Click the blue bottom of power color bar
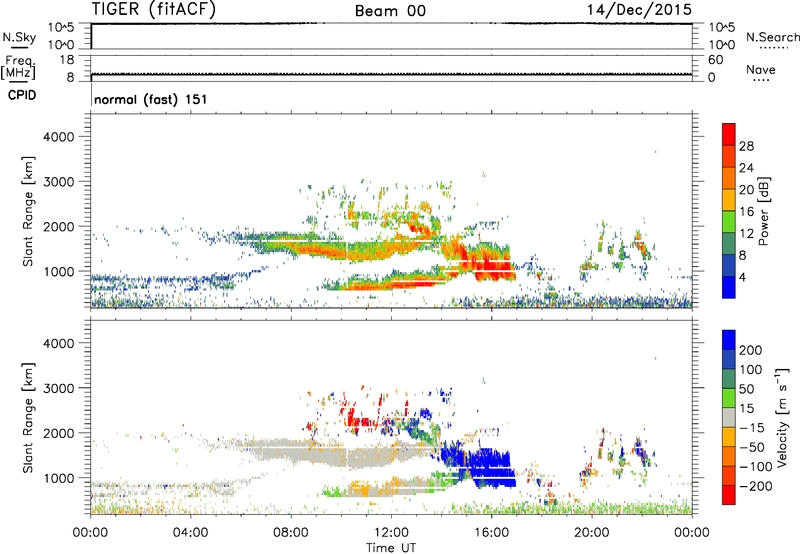Image resolution: width=800 pixels, height=554 pixels. pyautogui.click(x=729, y=287)
